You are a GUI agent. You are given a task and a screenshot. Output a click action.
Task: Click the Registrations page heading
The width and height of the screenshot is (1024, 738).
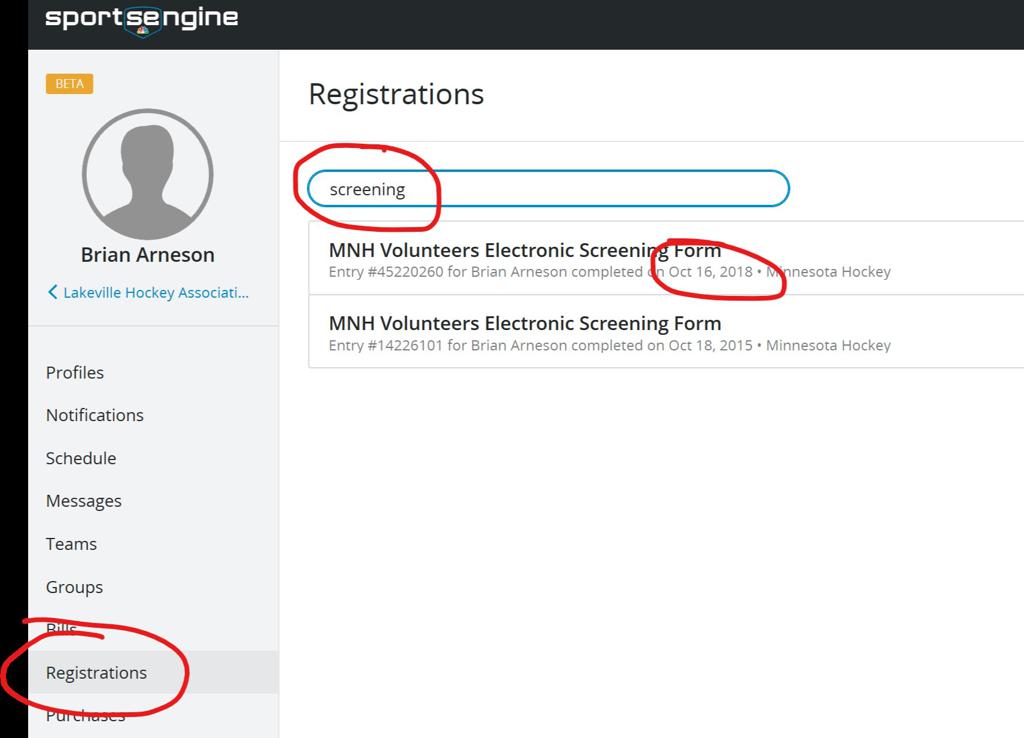[396, 94]
